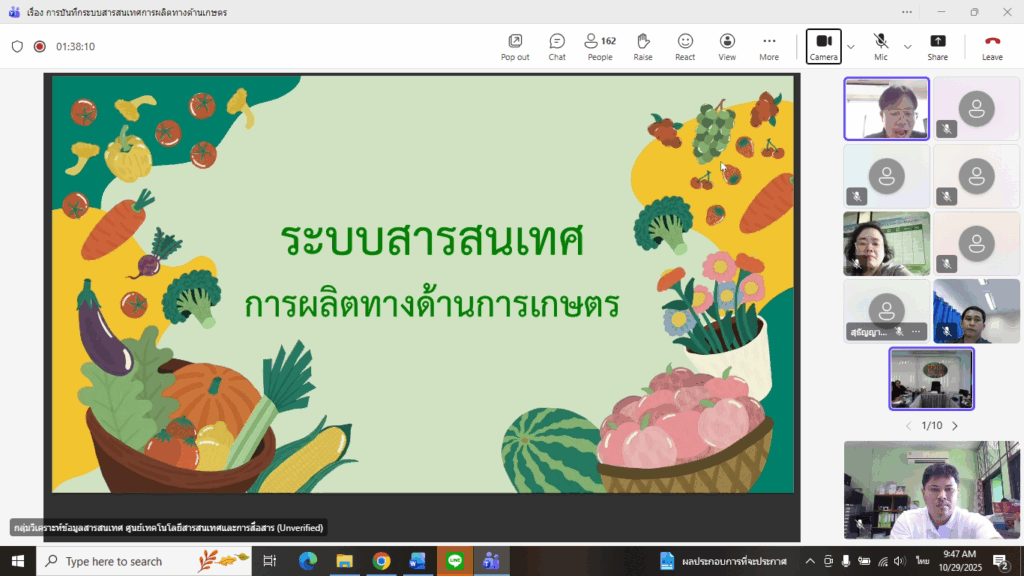
Task: Open participant tile's three-dot options
Action: 916,331
